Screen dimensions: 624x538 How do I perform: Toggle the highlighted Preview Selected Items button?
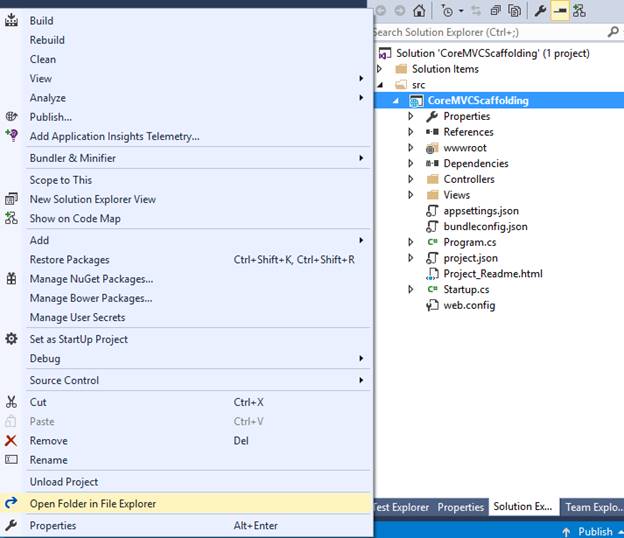pyautogui.click(x=560, y=11)
